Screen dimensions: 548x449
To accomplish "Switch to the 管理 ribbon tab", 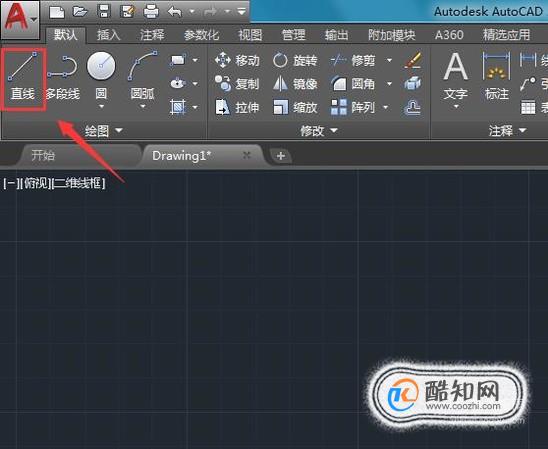I will point(294,35).
